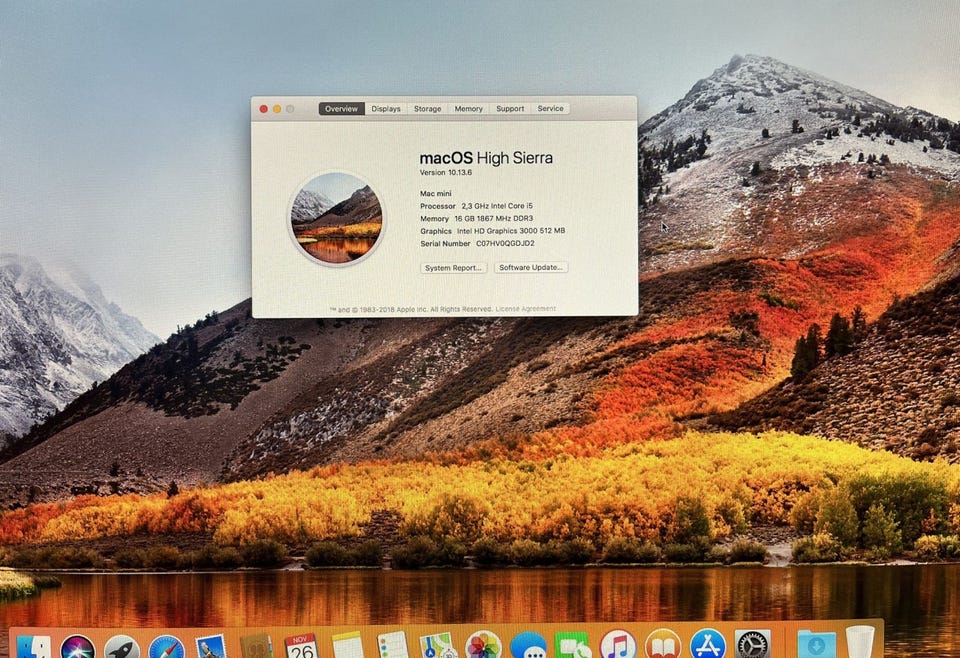Click the 'Mac mini' model name
This screenshot has height=658, width=960.
(x=435, y=193)
